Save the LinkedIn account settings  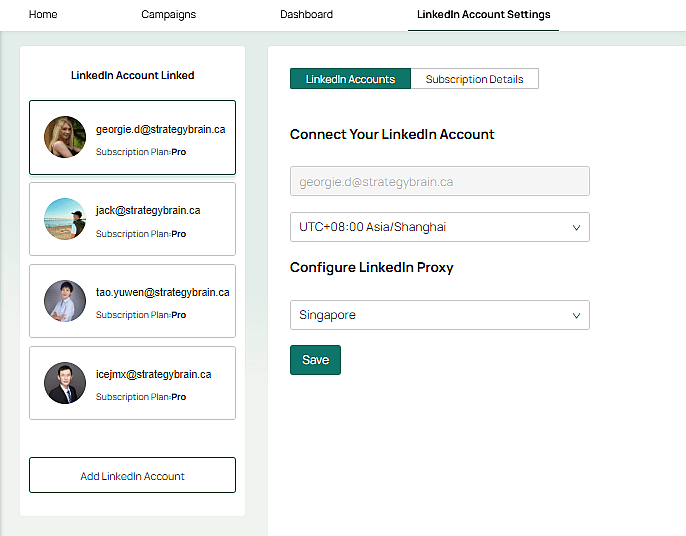315,360
